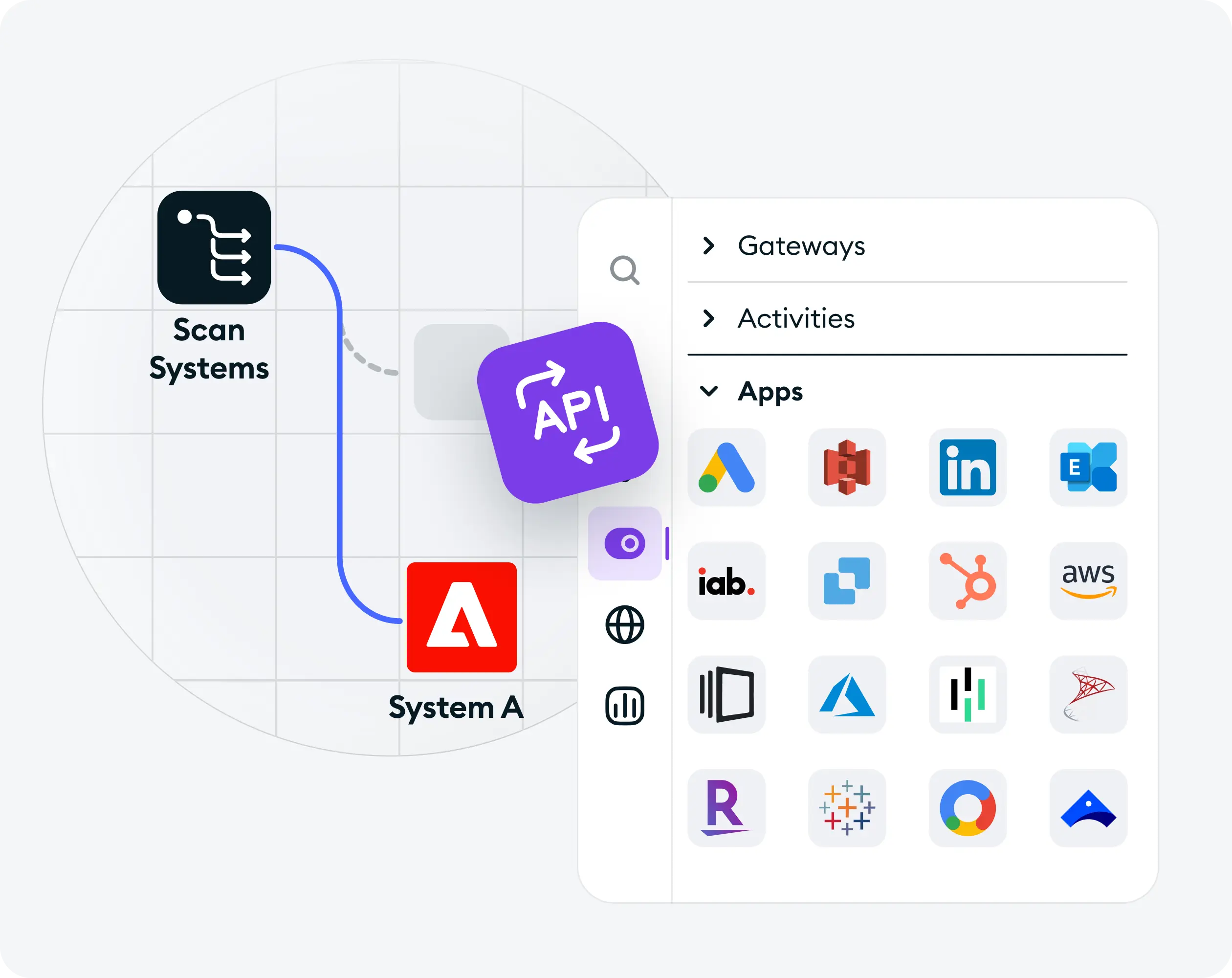This screenshot has height=978, width=1232.
Task: Select the aws app icon
Action: (x=1088, y=581)
